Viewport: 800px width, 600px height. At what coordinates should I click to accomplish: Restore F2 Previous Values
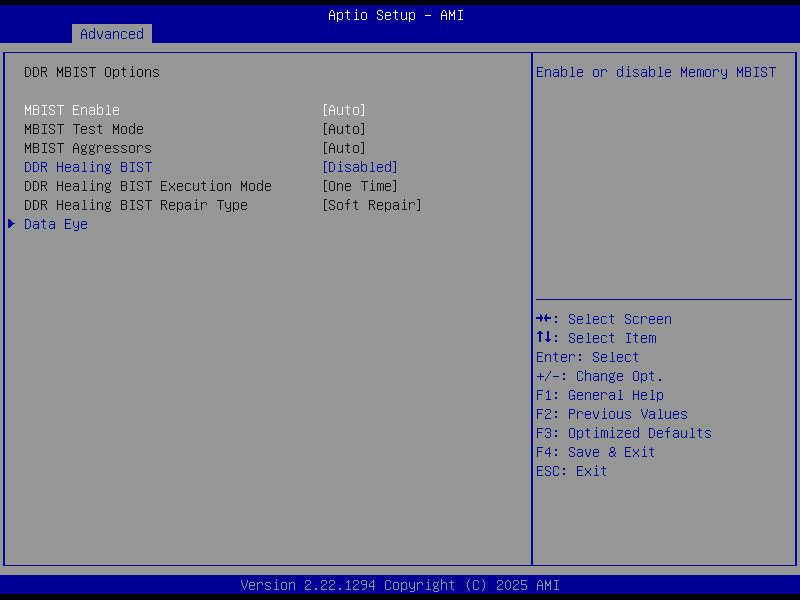pos(610,414)
